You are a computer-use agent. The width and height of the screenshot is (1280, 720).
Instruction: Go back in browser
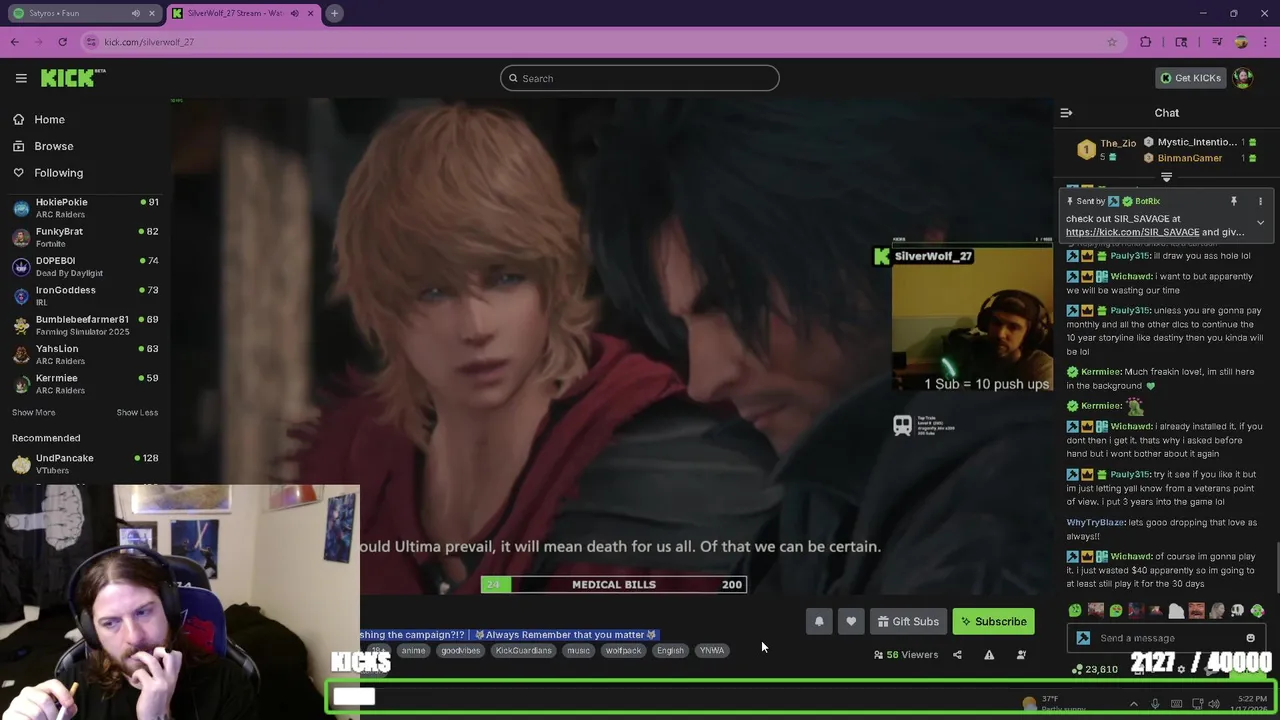click(x=15, y=42)
